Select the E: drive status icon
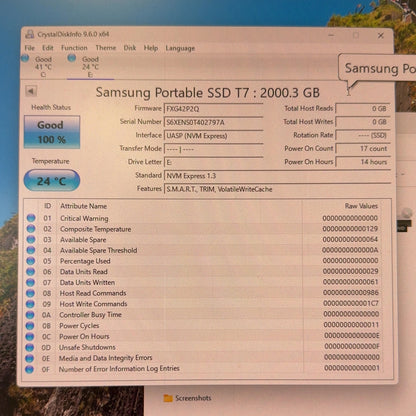416x416 pixels. 72,58
